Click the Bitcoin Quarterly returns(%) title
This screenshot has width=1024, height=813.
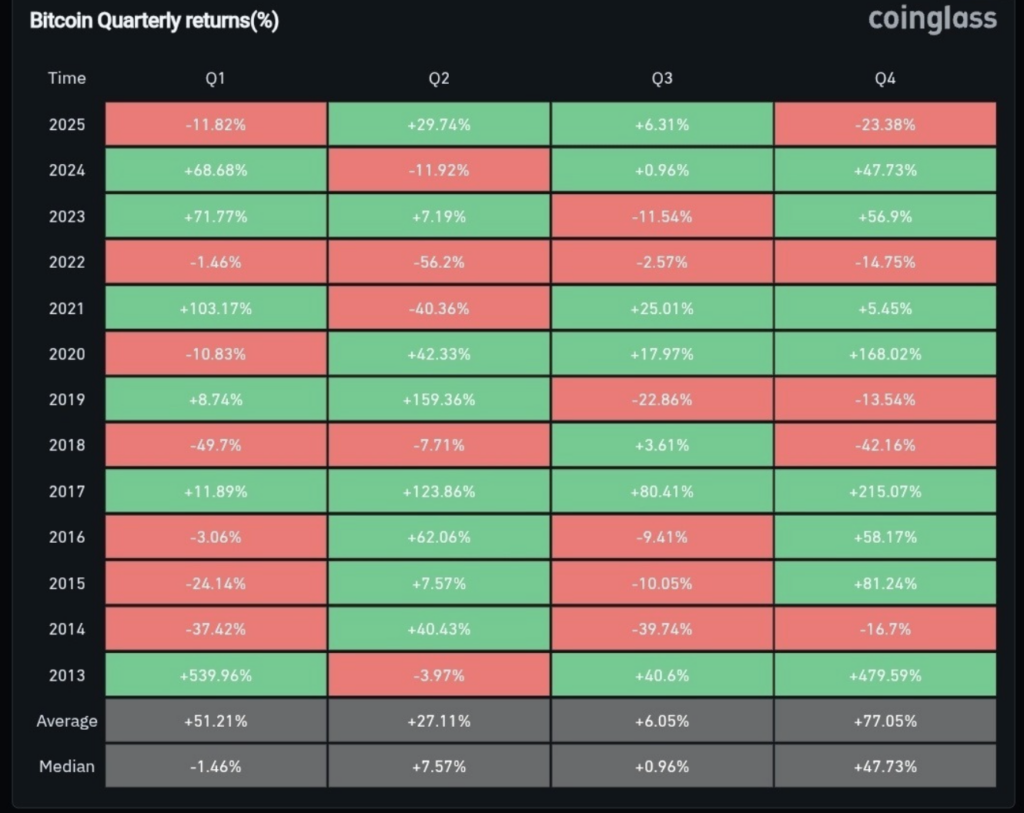click(154, 21)
